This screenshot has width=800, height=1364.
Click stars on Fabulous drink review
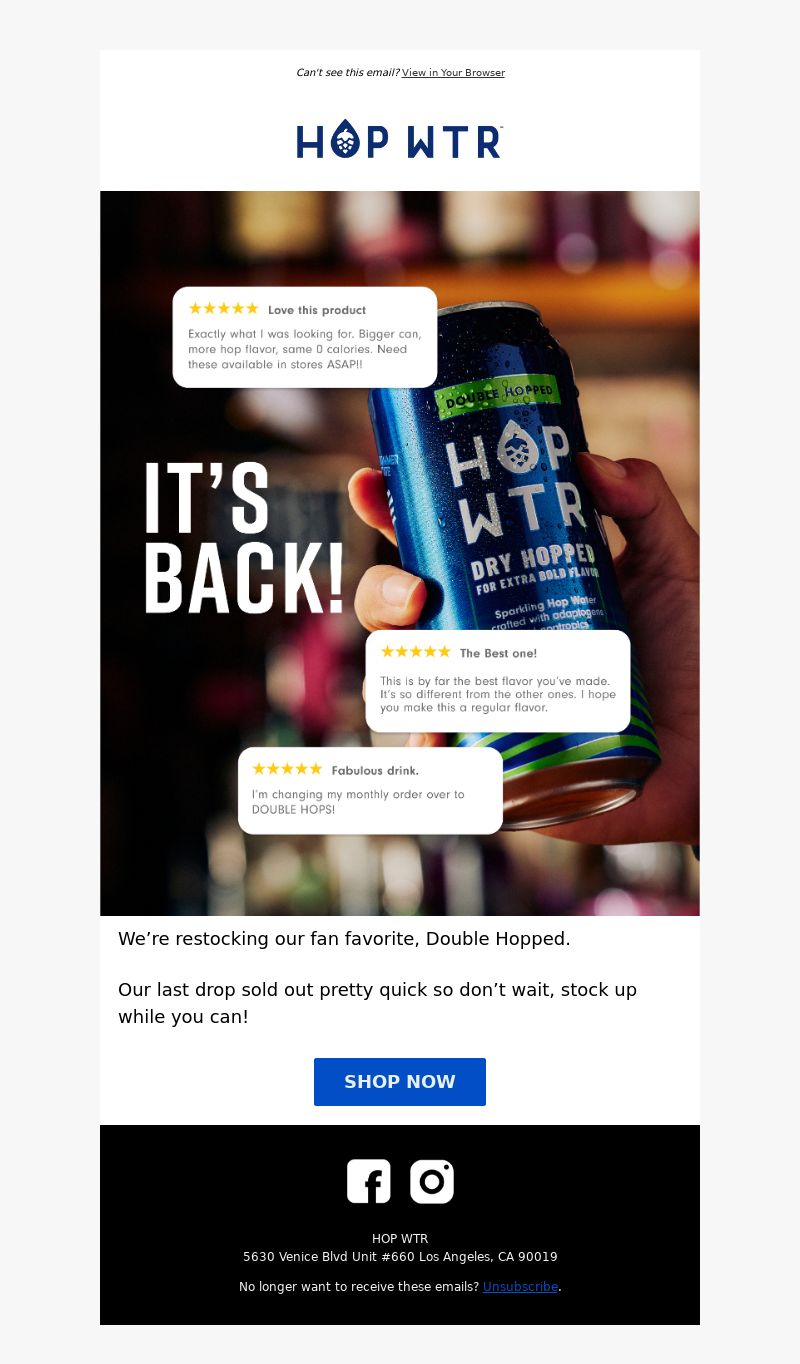click(287, 769)
